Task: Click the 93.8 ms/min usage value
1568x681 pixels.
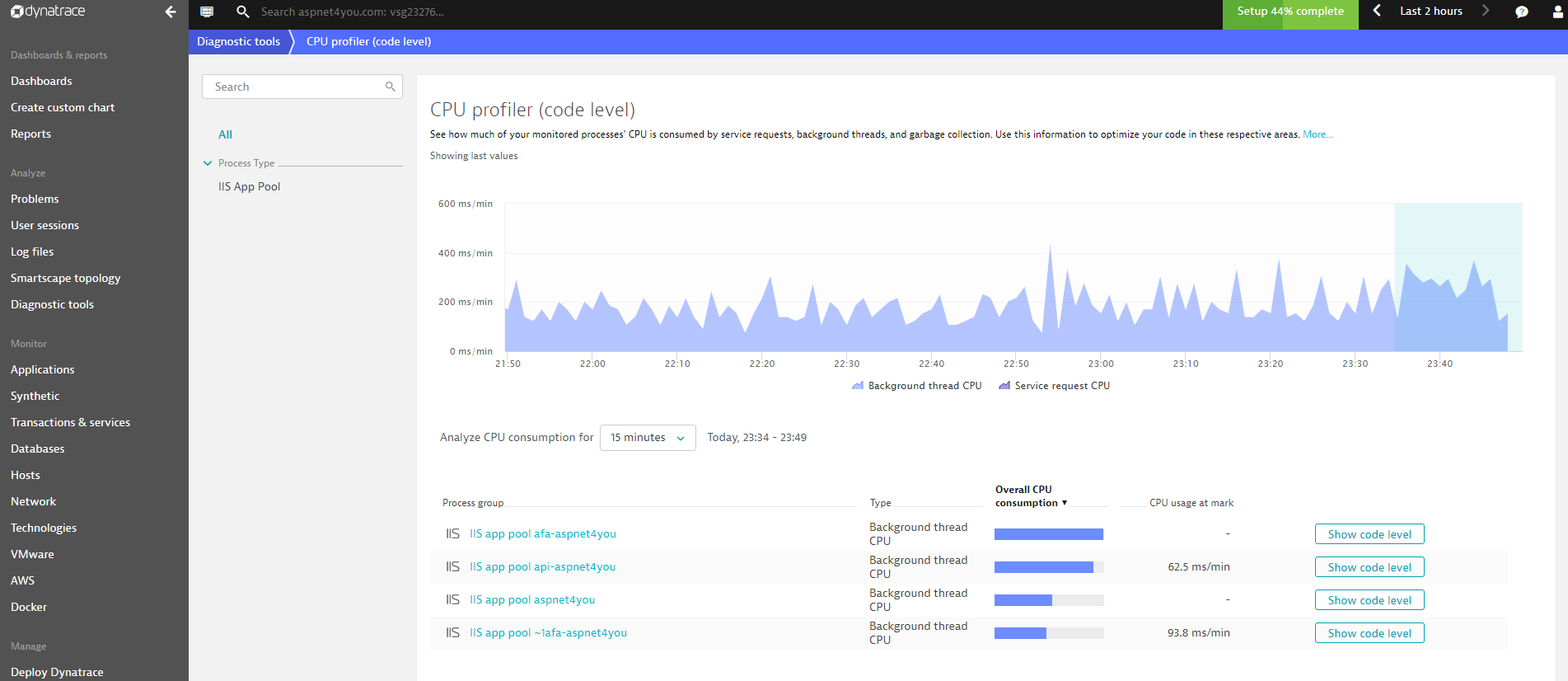Action: pyautogui.click(x=1198, y=632)
